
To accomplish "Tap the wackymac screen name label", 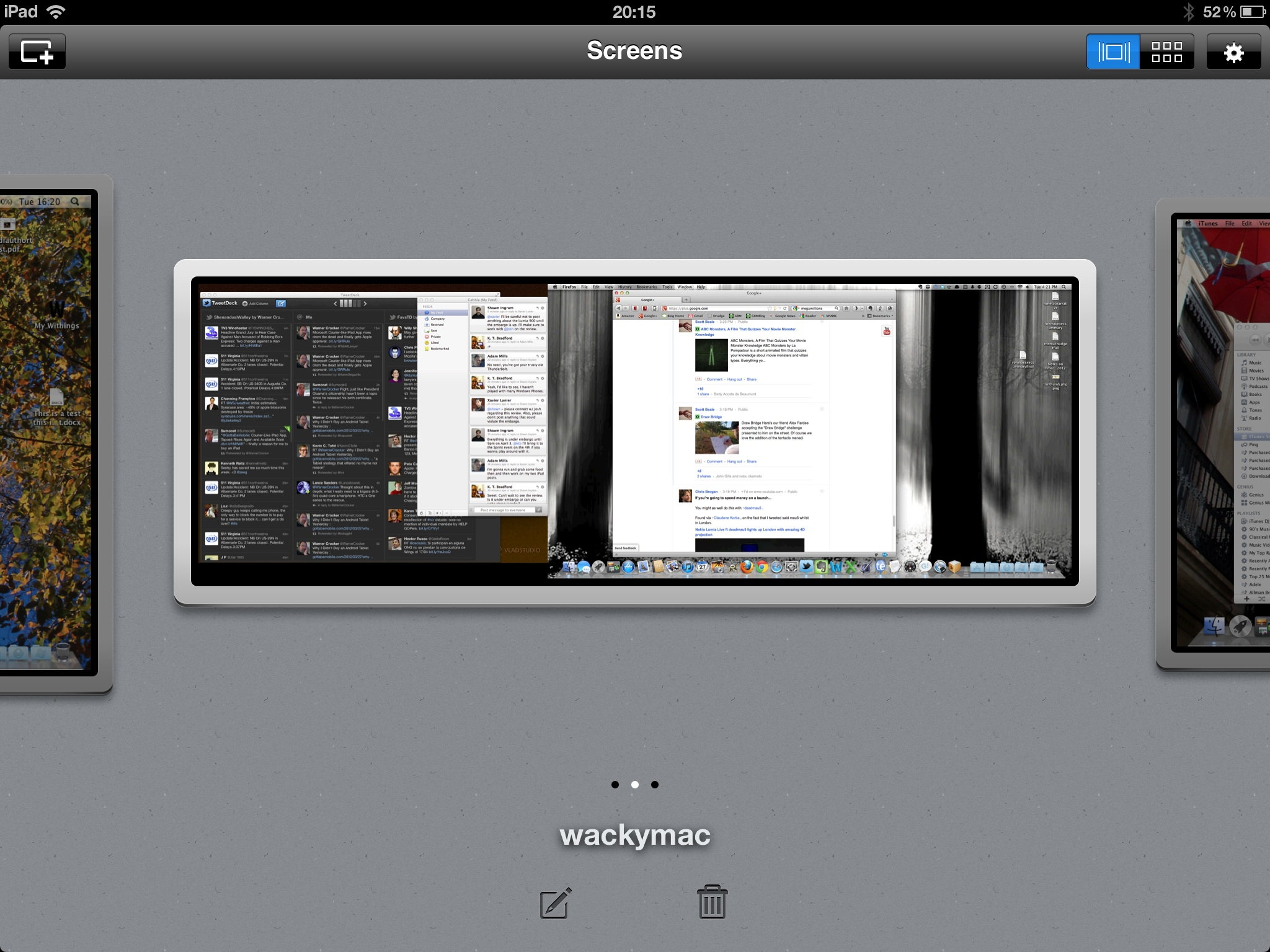I will [x=635, y=835].
